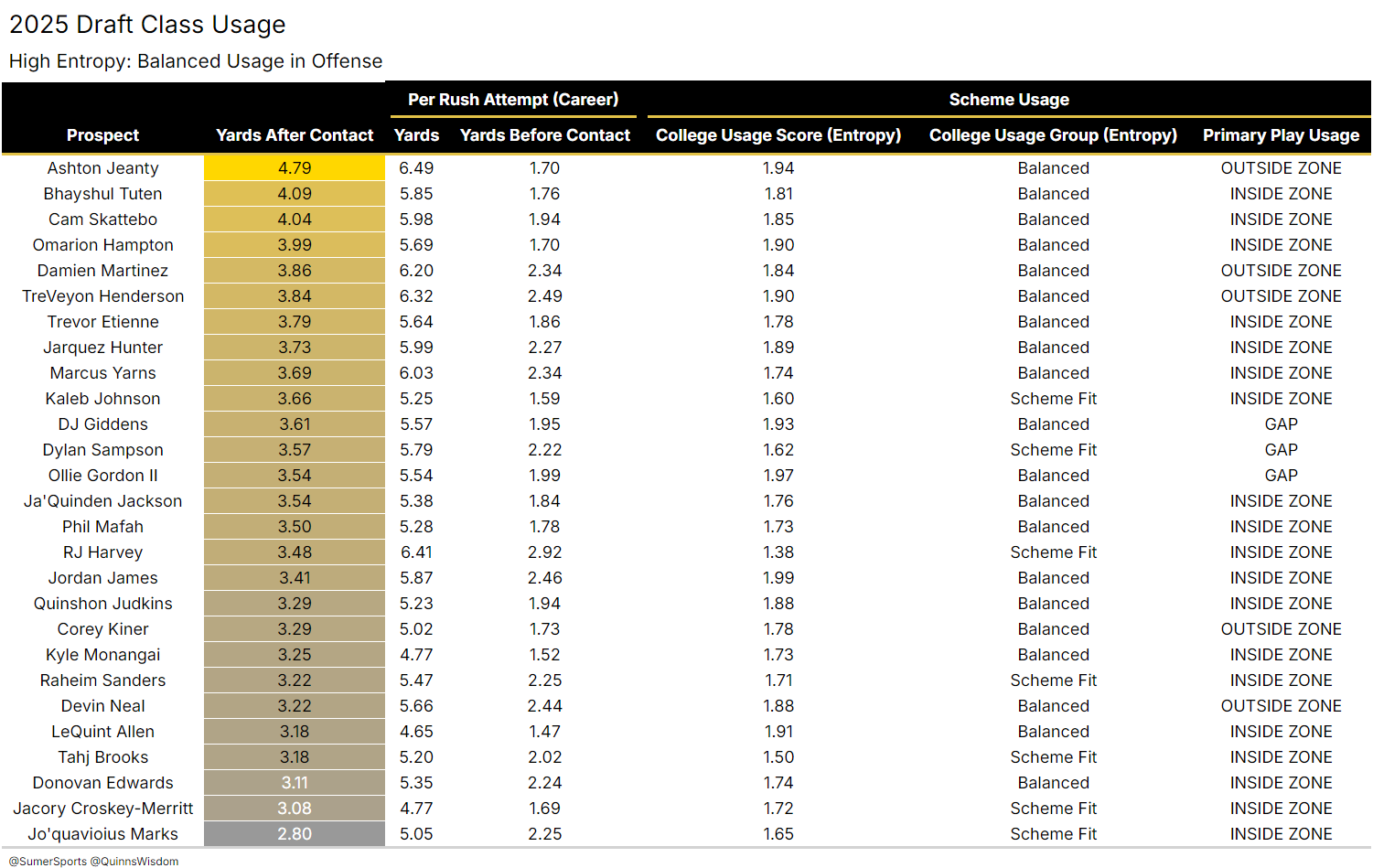Select the Raheim Sanders prospect name
The width and height of the screenshot is (1373, 868).
click(x=103, y=680)
